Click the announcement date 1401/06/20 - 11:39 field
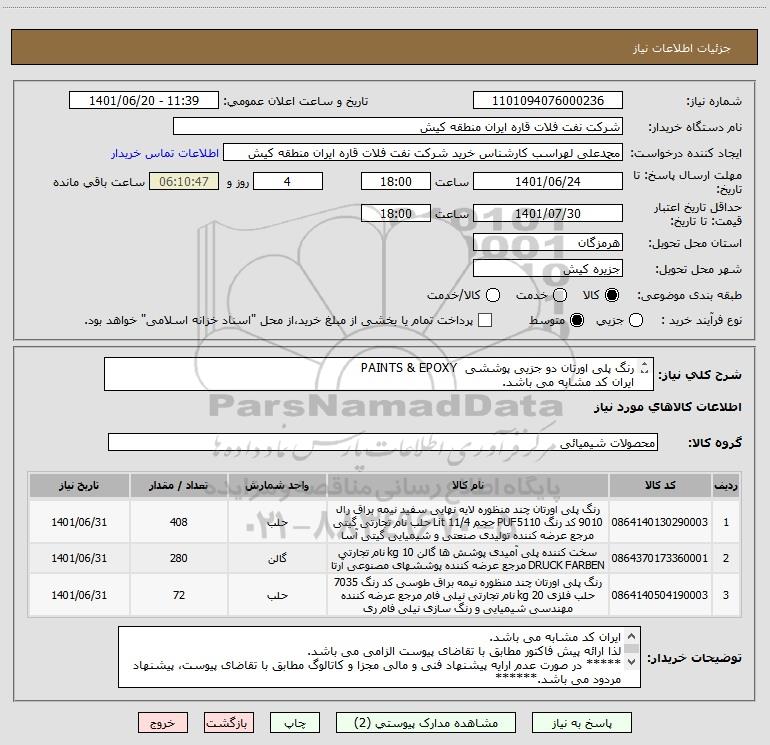770x745 pixels. pyautogui.click(x=144, y=101)
